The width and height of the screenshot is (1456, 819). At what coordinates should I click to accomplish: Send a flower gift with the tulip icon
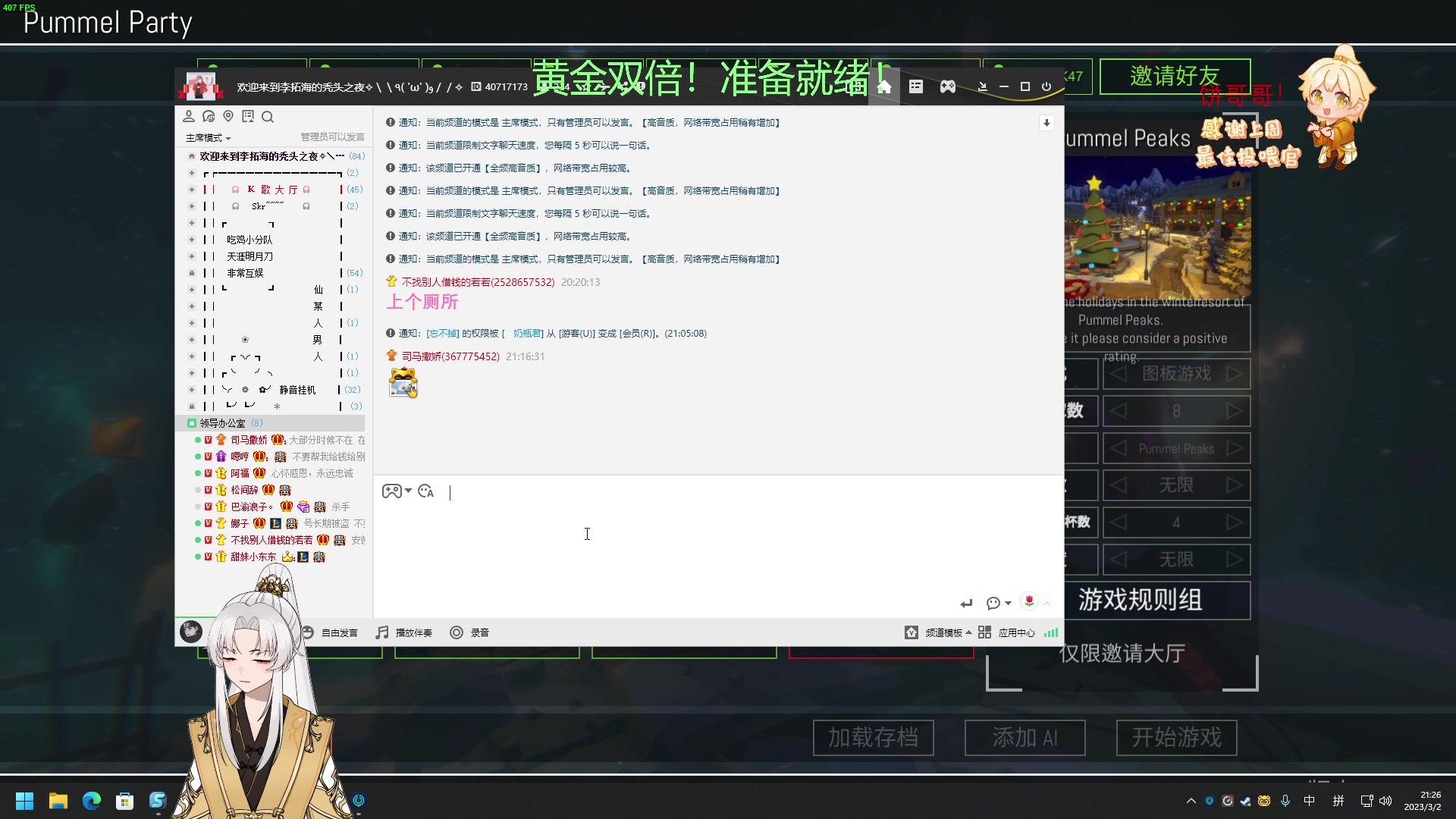(1029, 601)
